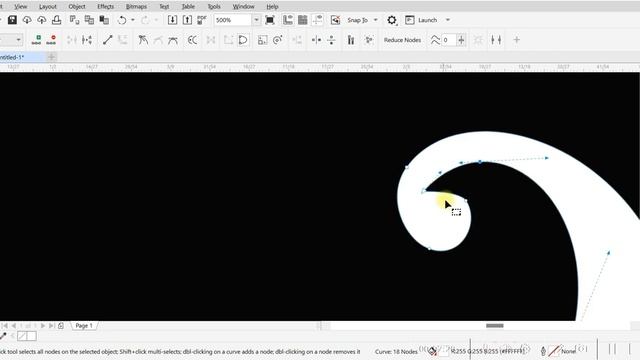Open the Tools menu
The width and height of the screenshot is (640, 360).
point(214,7)
